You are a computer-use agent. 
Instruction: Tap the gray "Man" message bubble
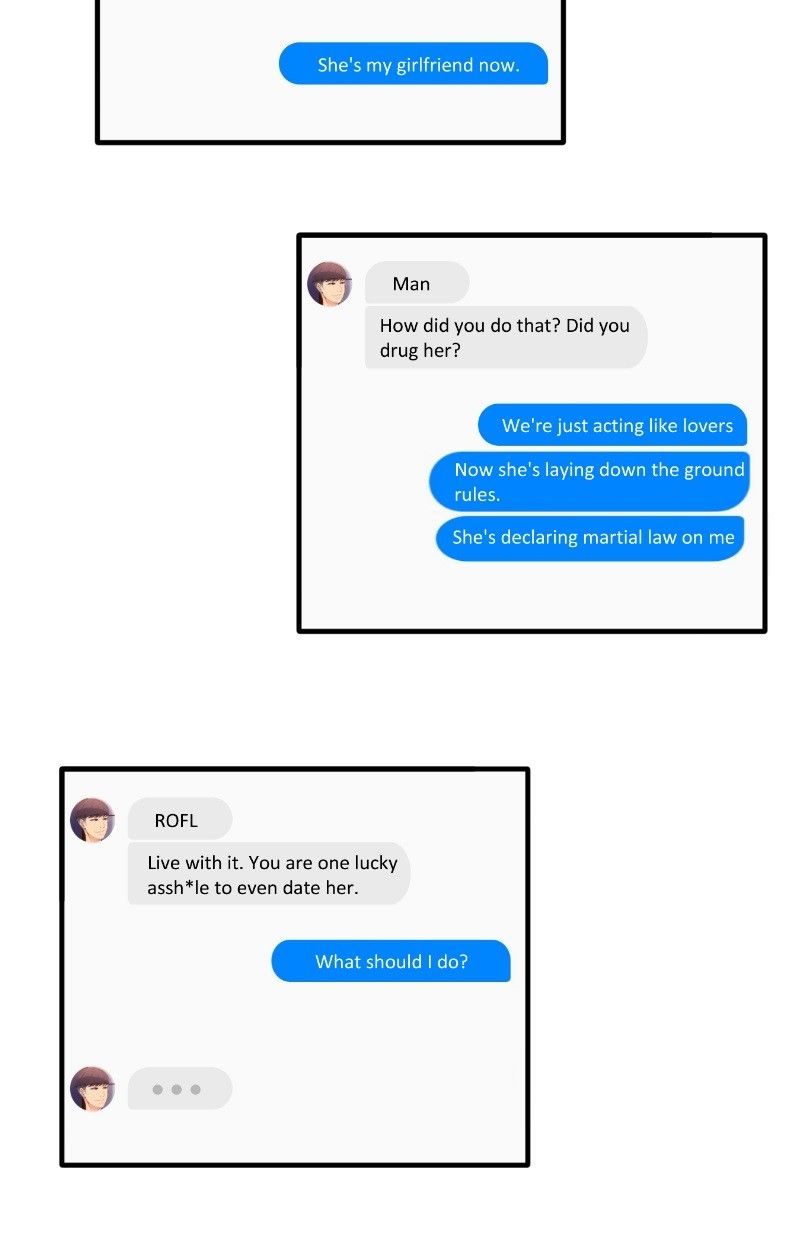tap(417, 283)
